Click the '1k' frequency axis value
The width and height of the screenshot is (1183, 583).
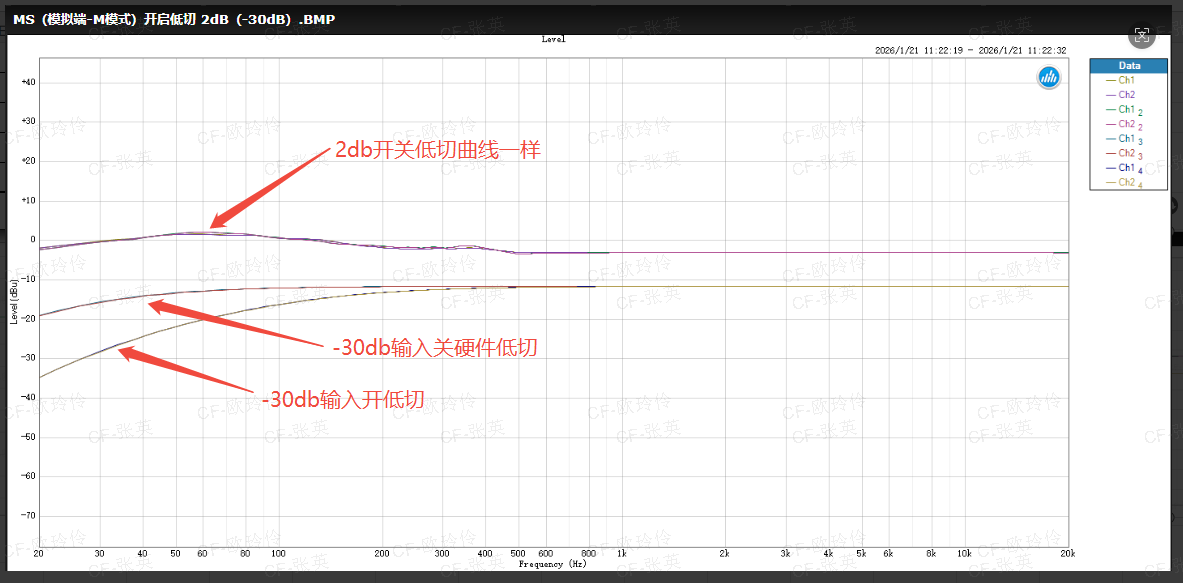coord(622,554)
